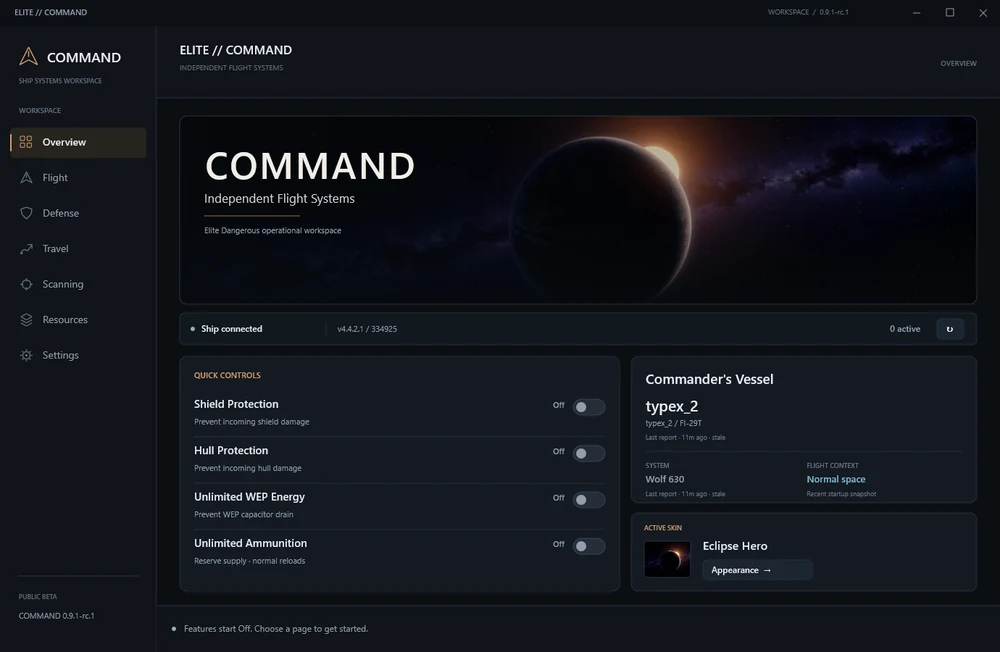Viewport: 1000px width, 652px height.
Task: Click the Resources layers icon in sidebar
Action: tap(26, 320)
